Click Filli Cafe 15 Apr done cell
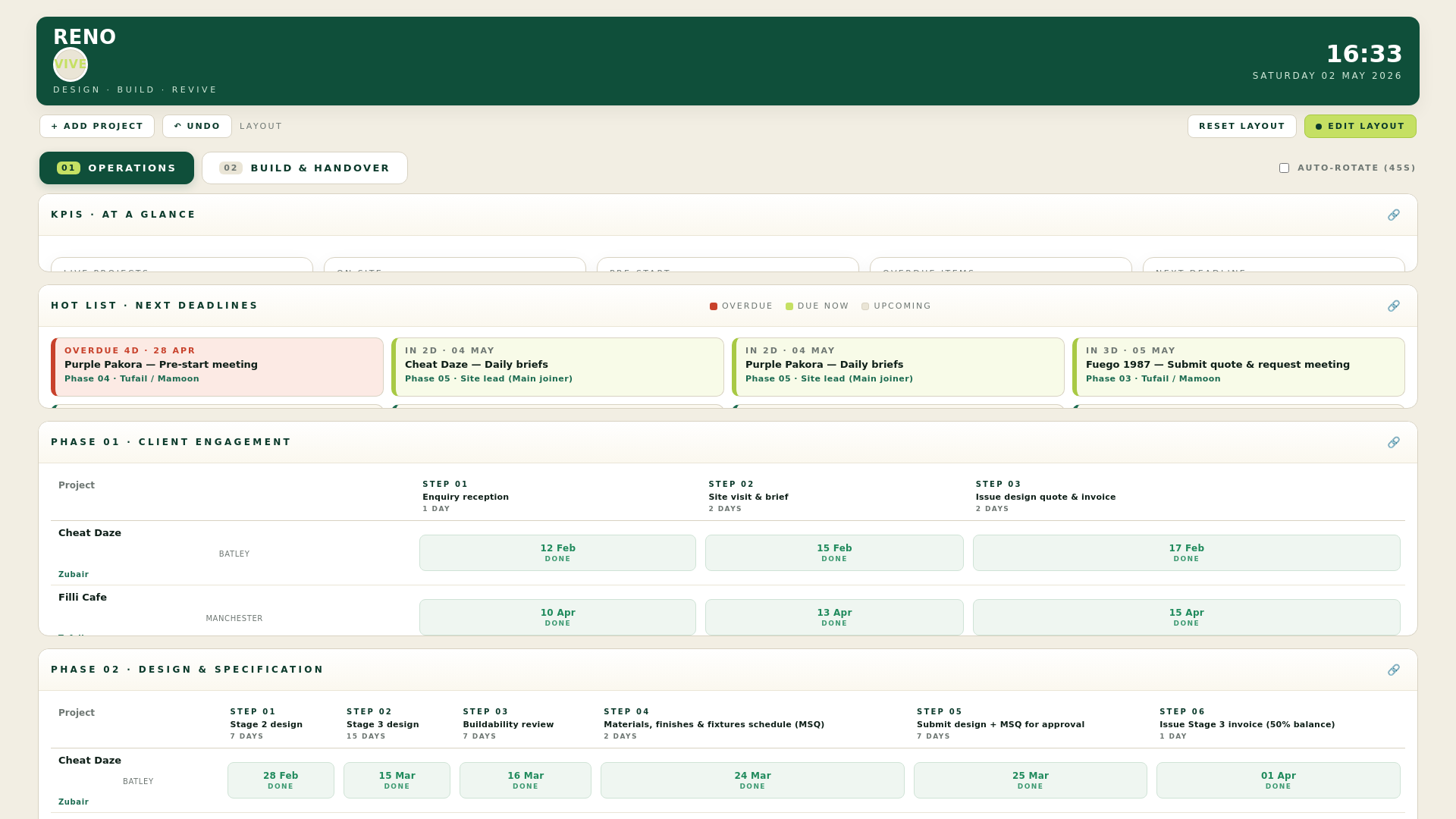Viewport: 1456px width, 819px height. [x=1187, y=617]
